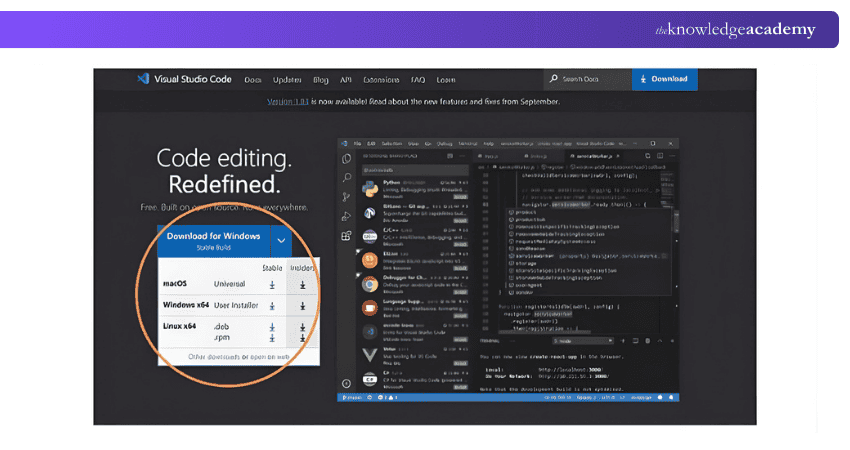Image resolution: width=850 pixels, height=450 pixels.
Task: Download Windows x64 User Installer Insiders
Action: click(x=302, y=306)
